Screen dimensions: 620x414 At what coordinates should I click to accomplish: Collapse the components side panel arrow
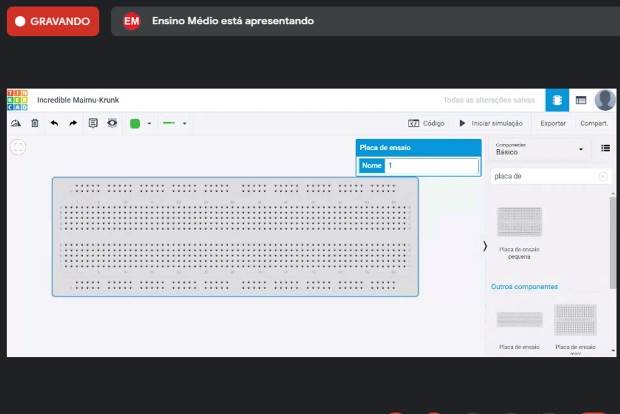pyautogui.click(x=485, y=246)
